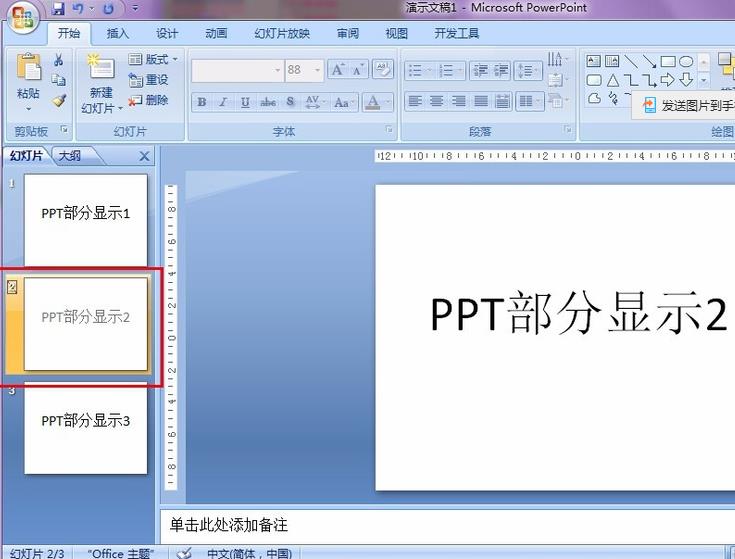The width and height of the screenshot is (735, 559).
Task: Open the font name dropdown
Action: tap(278, 70)
